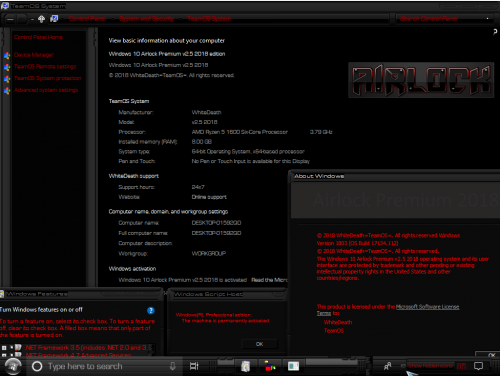This screenshot has height=376, width=500.
Task: Click 'The machine is permanently activated' message
Action: (226, 321)
